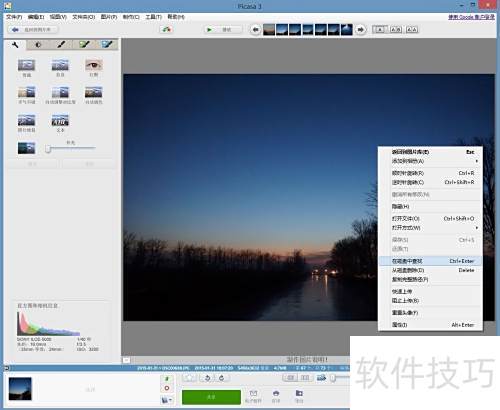Open the tuning tab with half-circle icon
This screenshot has width=500, height=410.
point(38,45)
